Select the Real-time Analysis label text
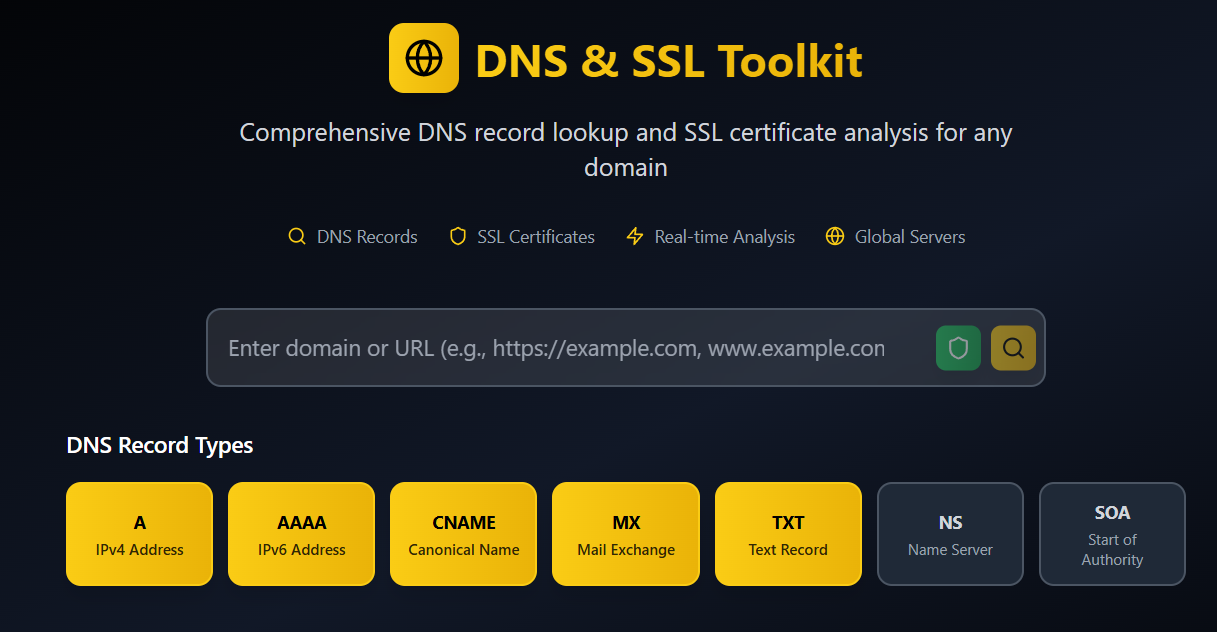Image resolution: width=1217 pixels, height=632 pixels. click(x=724, y=237)
